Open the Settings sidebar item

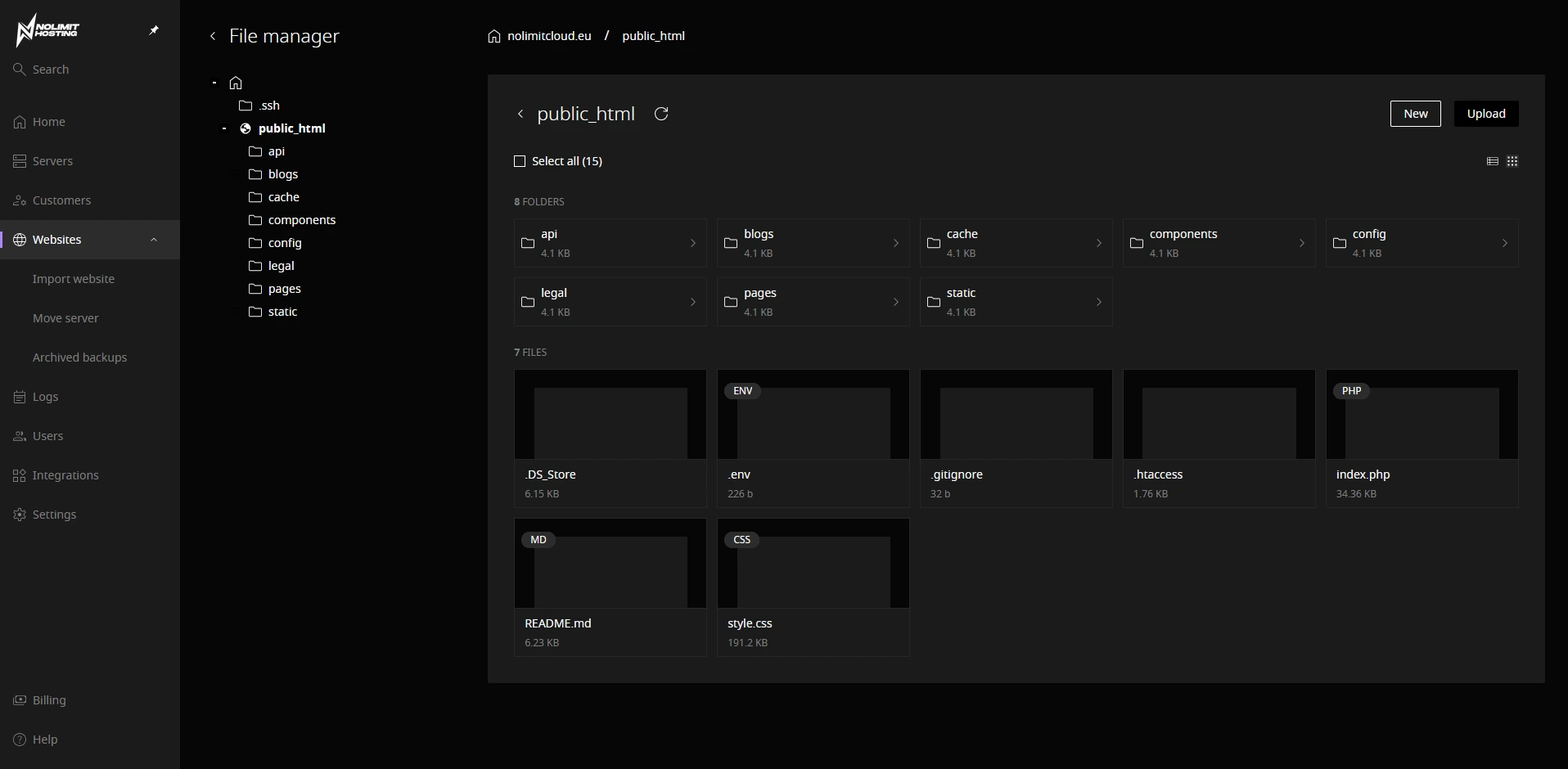point(90,515)
